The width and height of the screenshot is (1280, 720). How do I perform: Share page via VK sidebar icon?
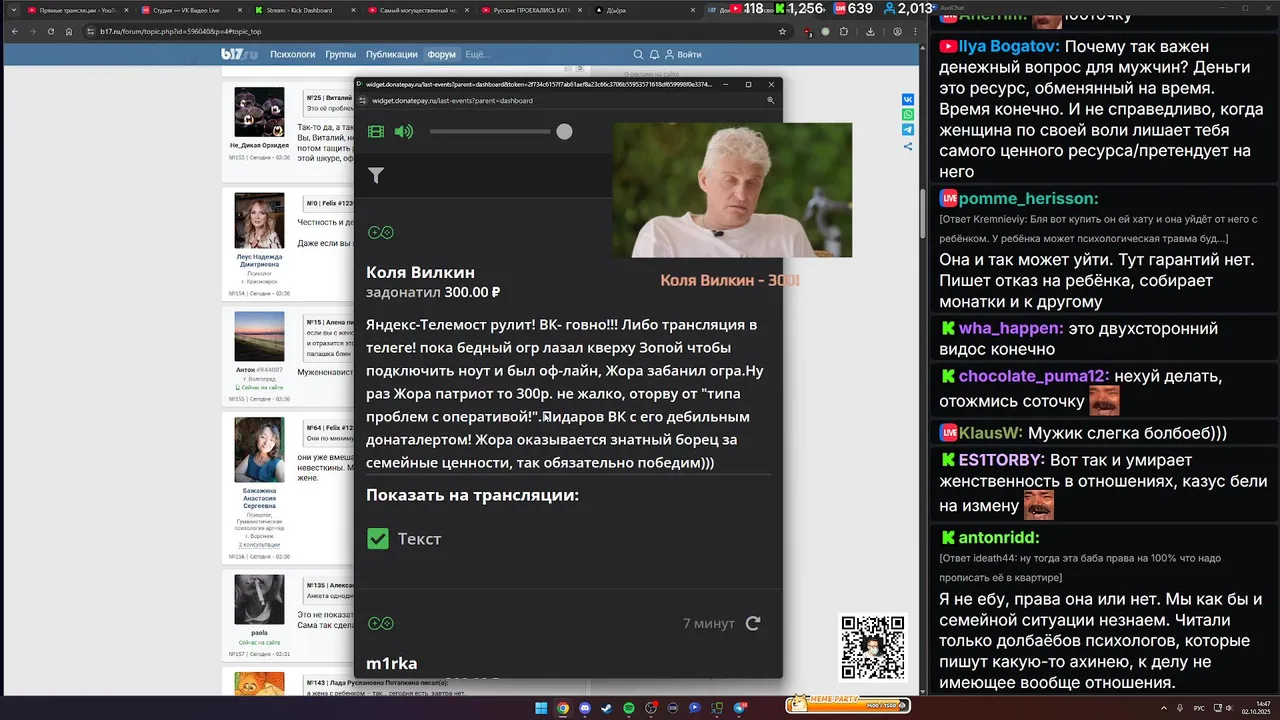coord(908,99)
